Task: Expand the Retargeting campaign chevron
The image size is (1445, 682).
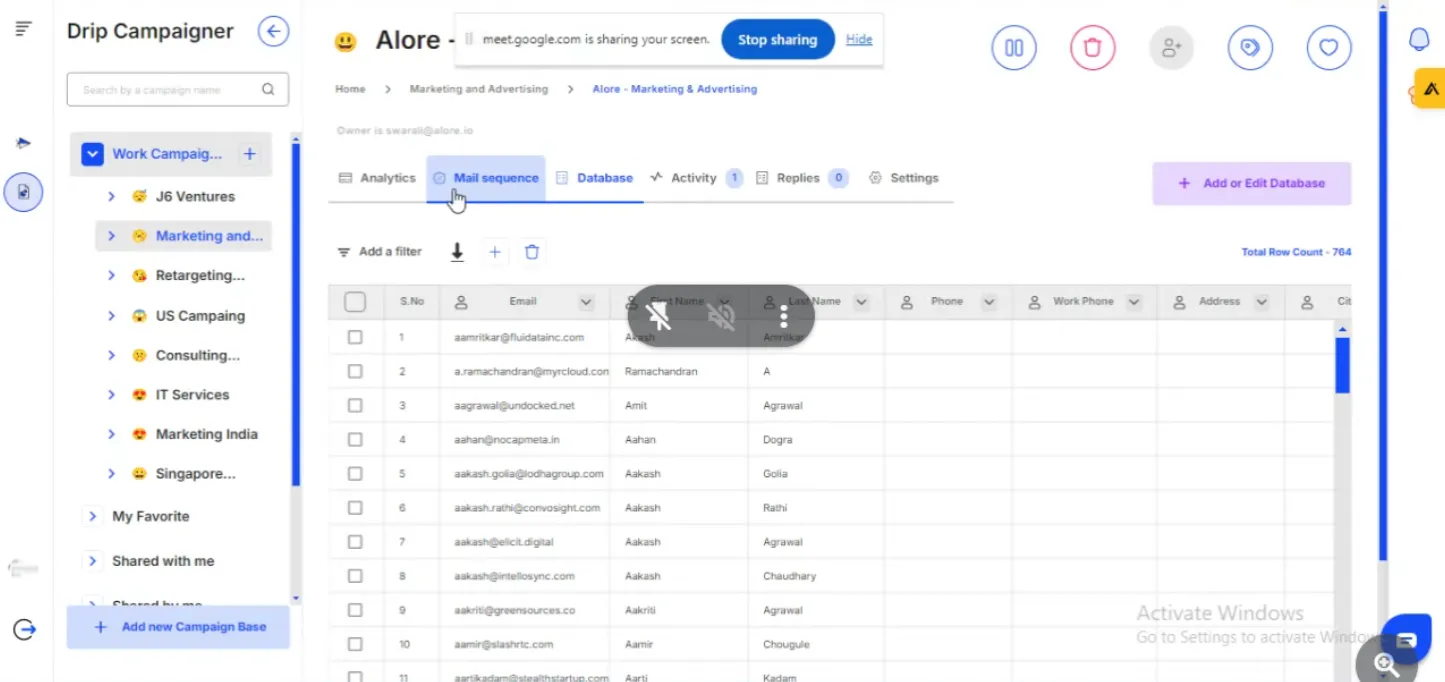Action: click(111, 276)
